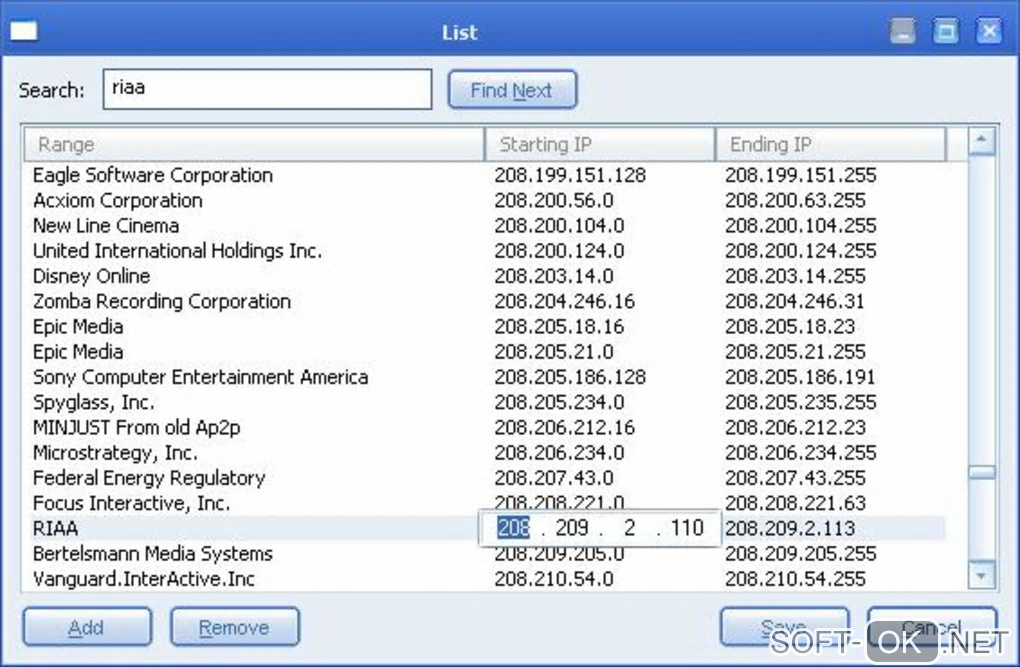Click starting IP 208.200.104.0
The height and width of the screenshot is (667, 1020).
tap(559, 226)
